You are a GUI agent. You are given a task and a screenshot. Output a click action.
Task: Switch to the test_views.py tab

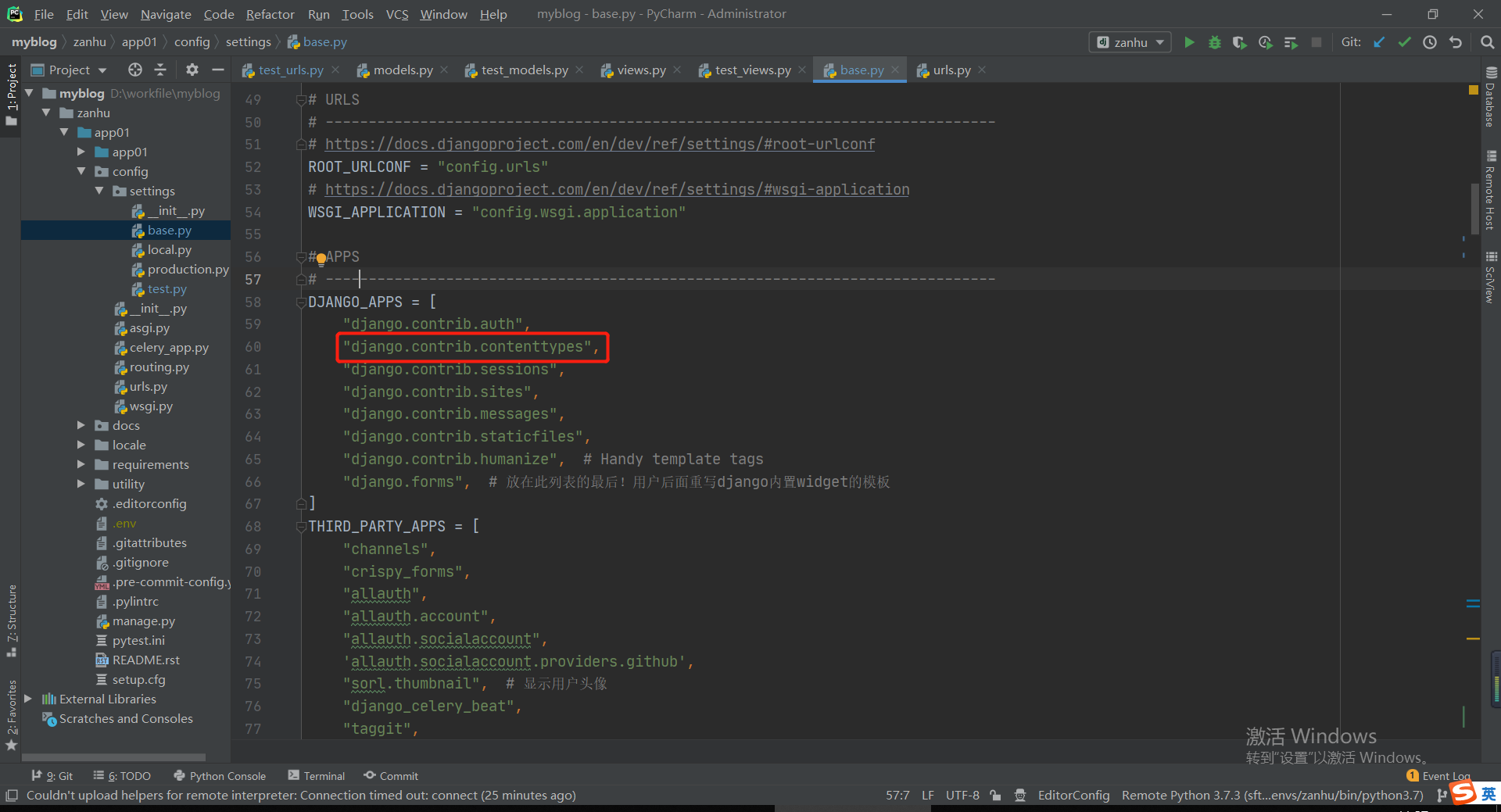click(753, 70)
